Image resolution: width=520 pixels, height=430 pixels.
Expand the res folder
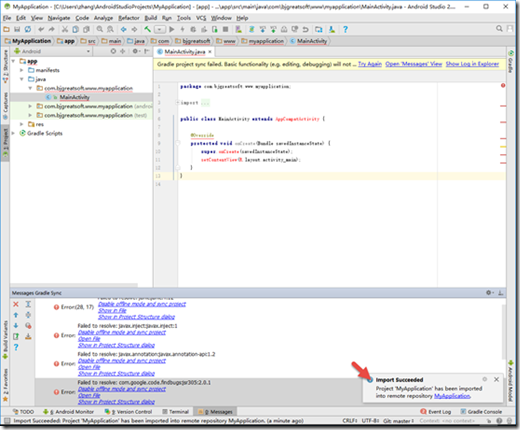(x=21, y=124)
